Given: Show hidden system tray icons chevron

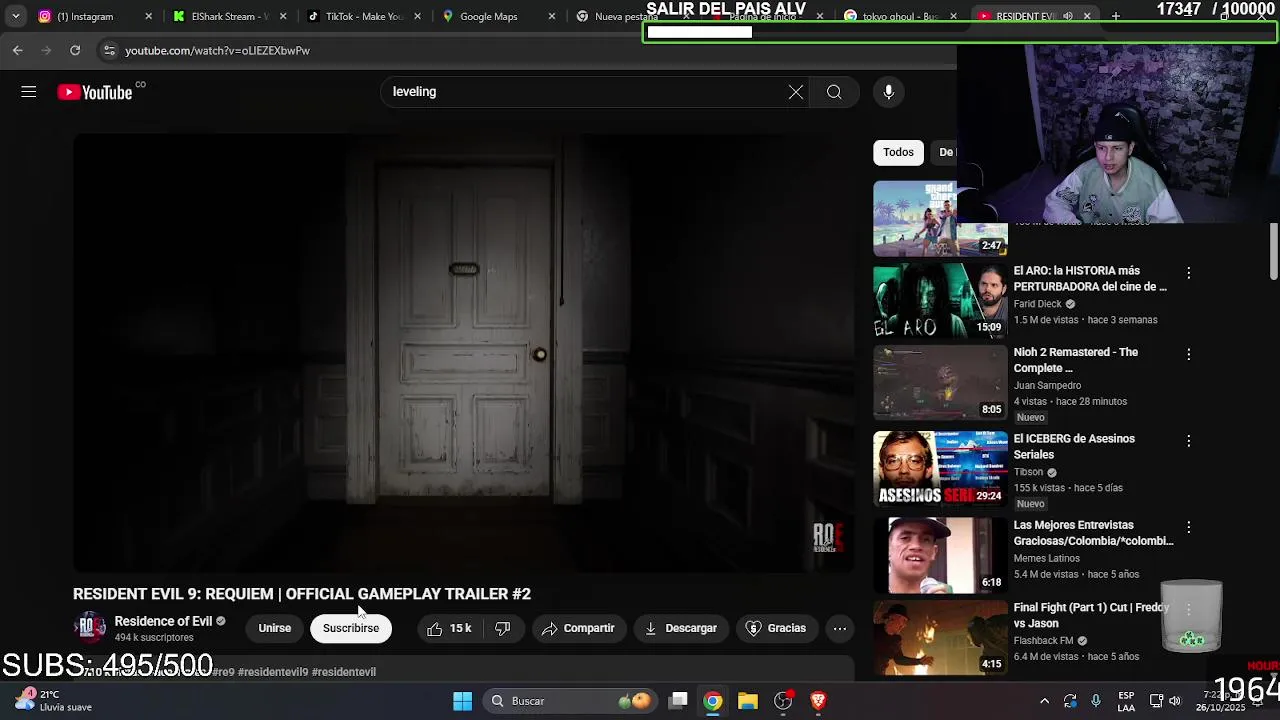Looking at the screenshot, I should pyautogui.click(x=1044, y=701).
